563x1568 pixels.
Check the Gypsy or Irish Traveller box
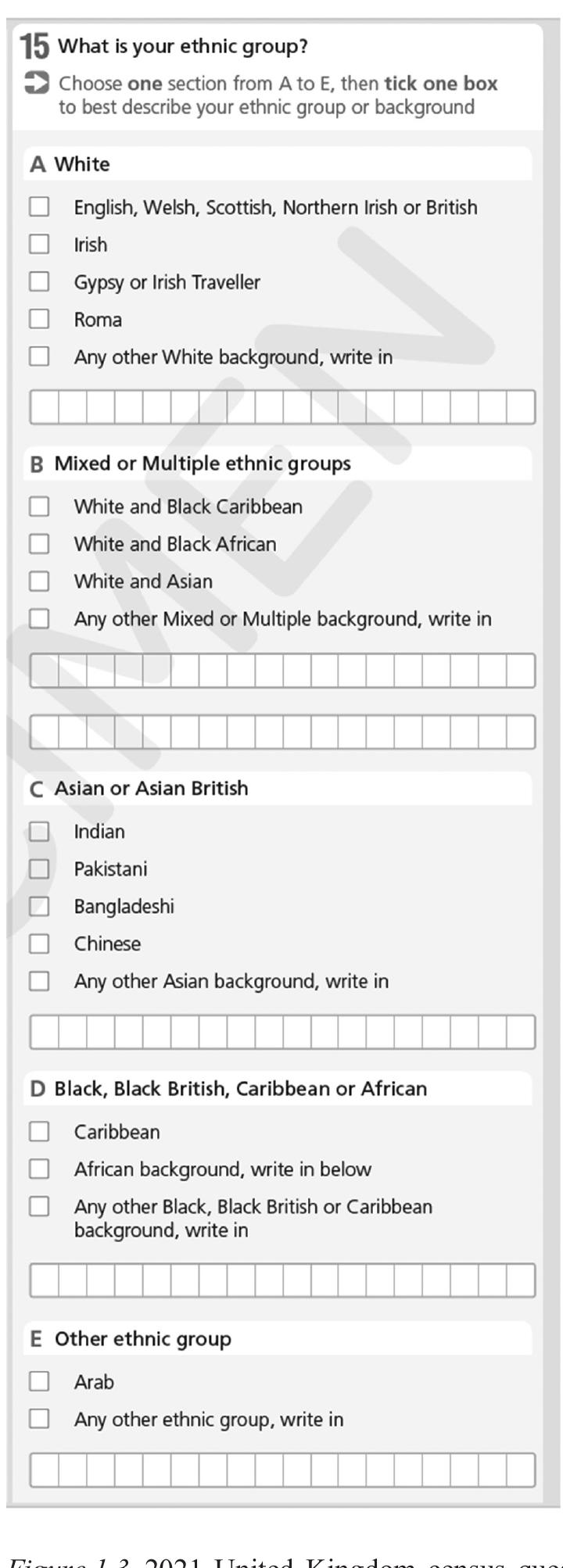tap(39, 281)
